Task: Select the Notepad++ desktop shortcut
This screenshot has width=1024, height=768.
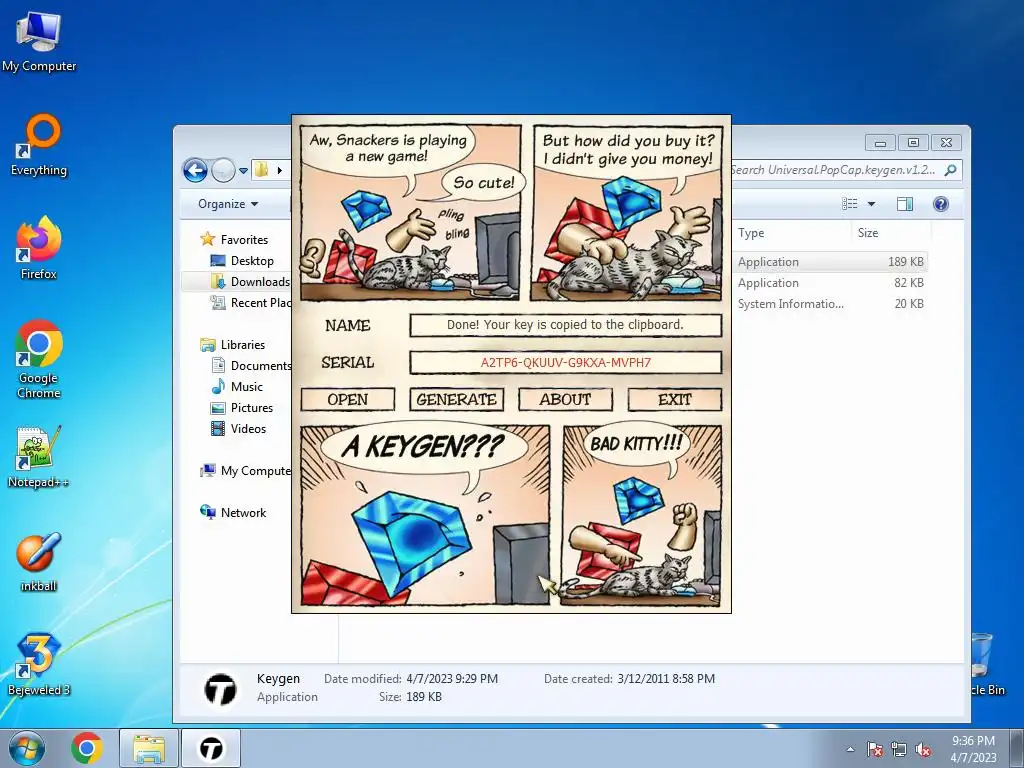Action: 39,456
